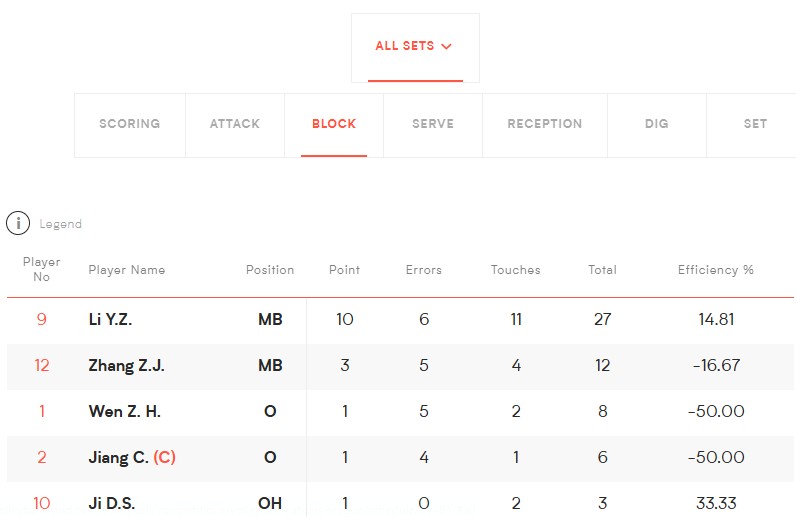Click the Legend label text

(x=60, y=224)
